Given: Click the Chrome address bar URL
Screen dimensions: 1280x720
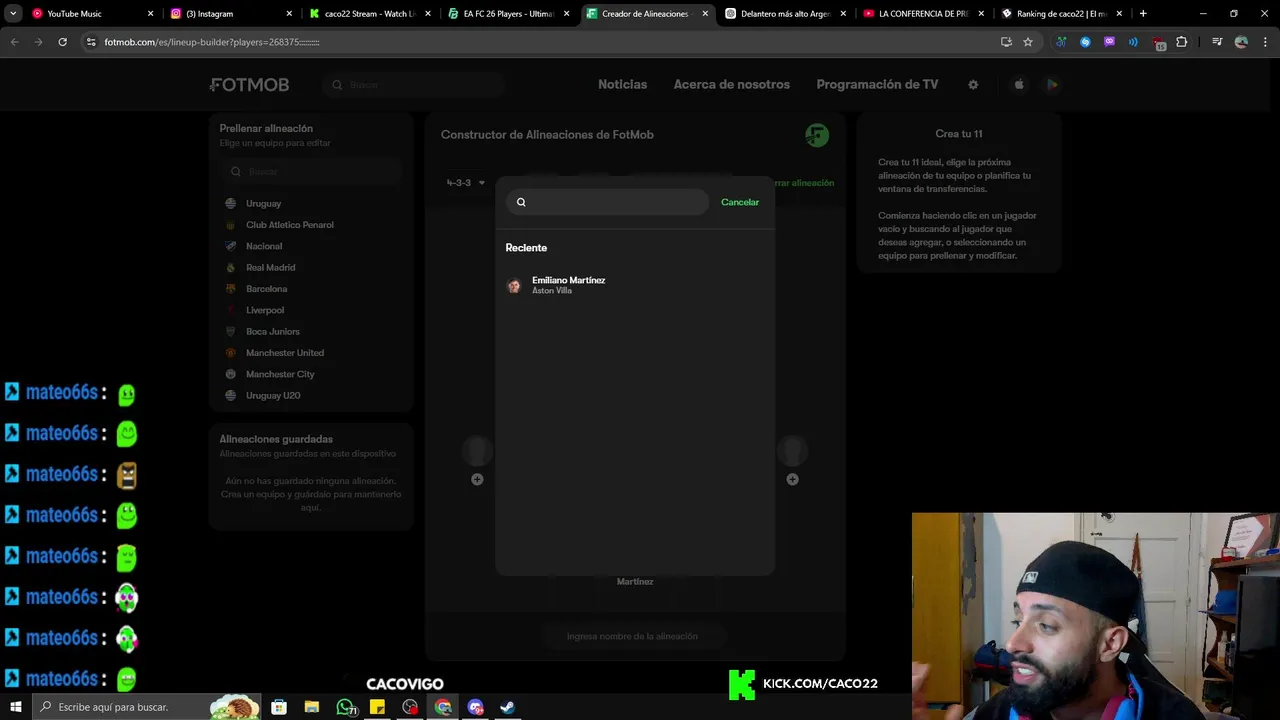Looking at the screenshot, I should (x=212, y=42).
